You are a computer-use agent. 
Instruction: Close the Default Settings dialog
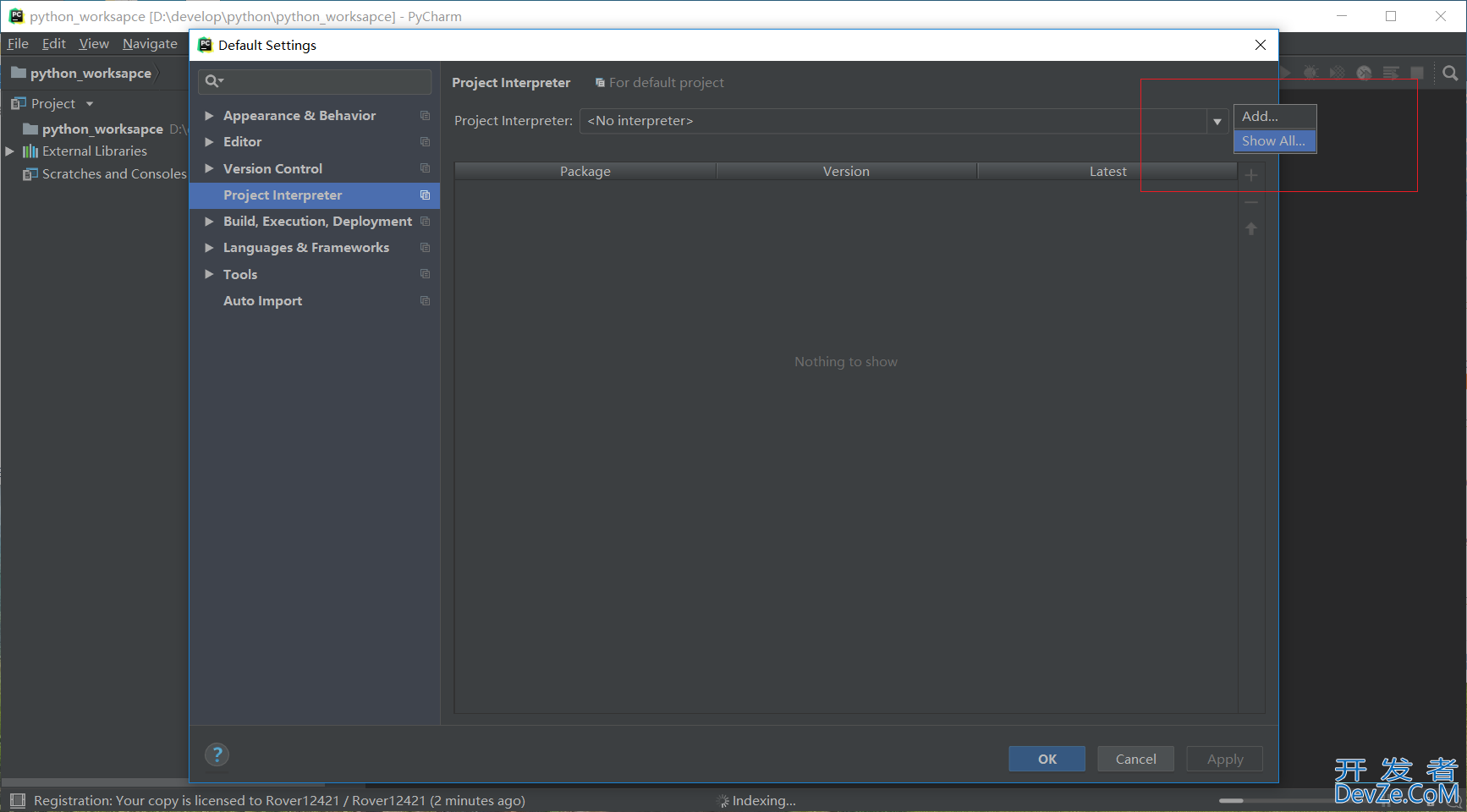click(1261, 45)
